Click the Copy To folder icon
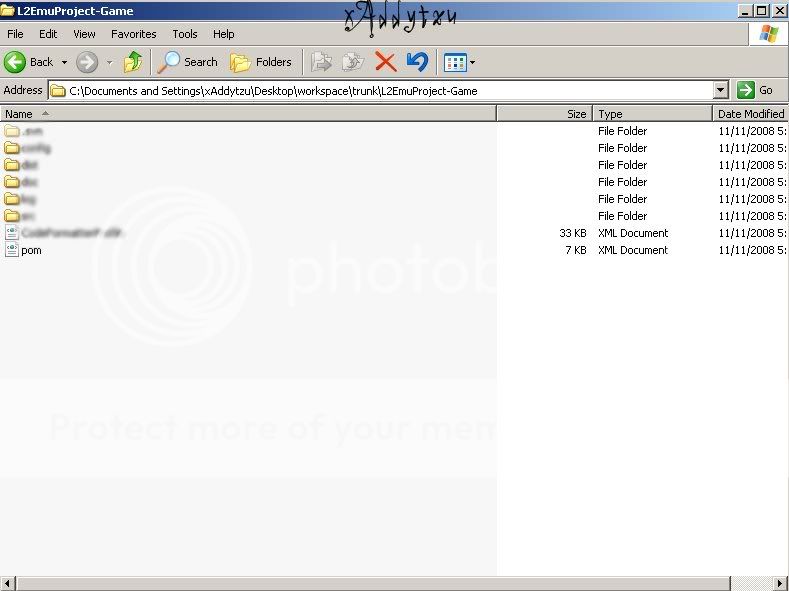This screenshot has height=591, width=789. click(352, 62)
